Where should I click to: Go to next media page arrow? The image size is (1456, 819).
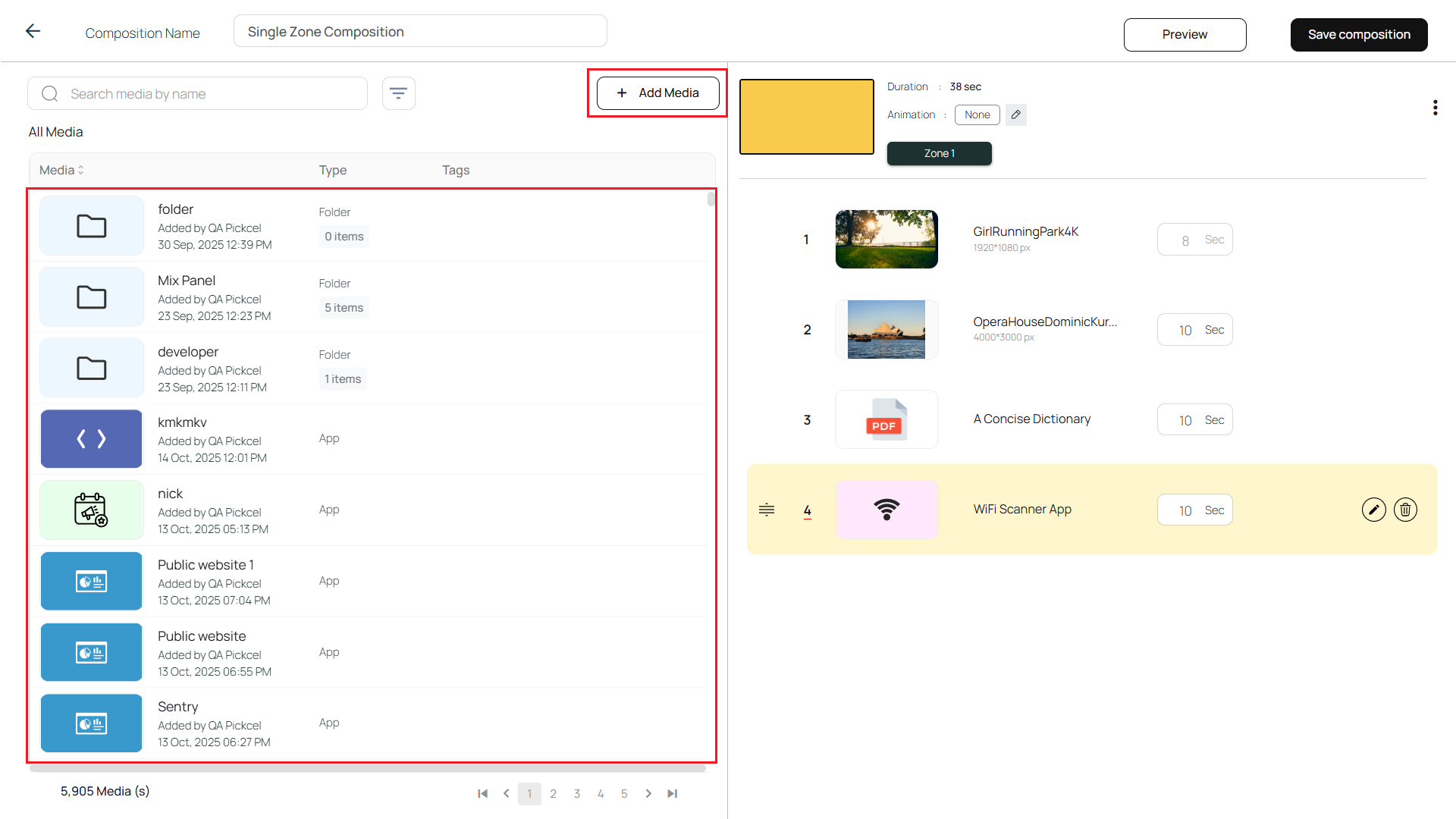648,793
